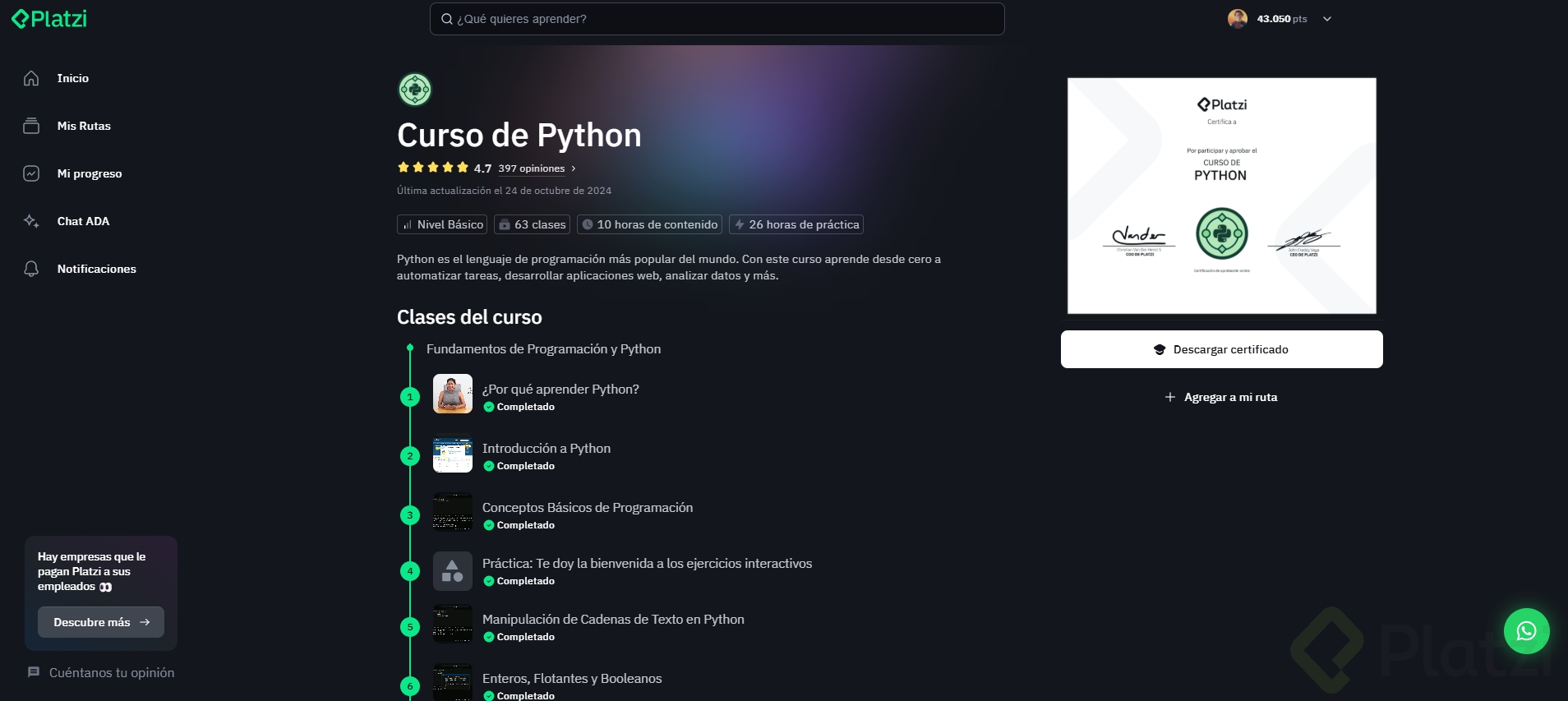Click the feedback icon beside Cuéntanos tu opinión
This screenshot has height=701, width=1568.
tap(34, 672)
